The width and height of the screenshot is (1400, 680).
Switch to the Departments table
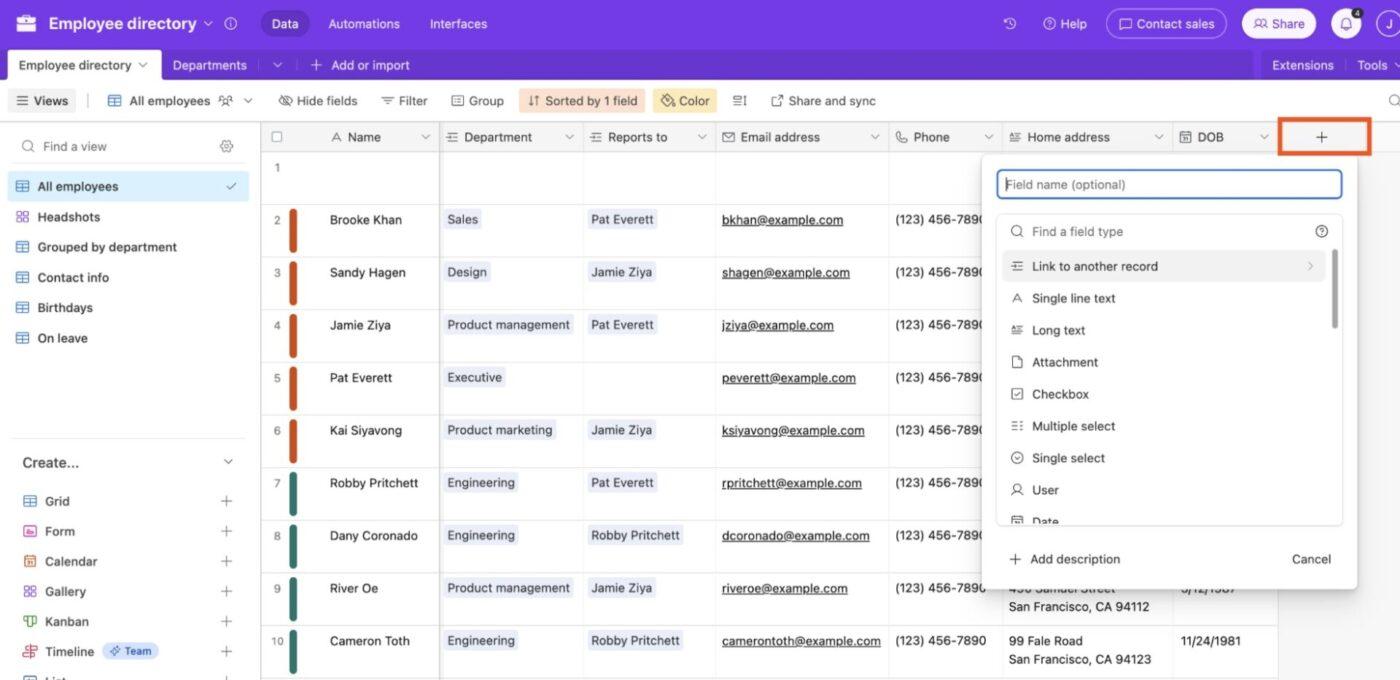(208, 63)
